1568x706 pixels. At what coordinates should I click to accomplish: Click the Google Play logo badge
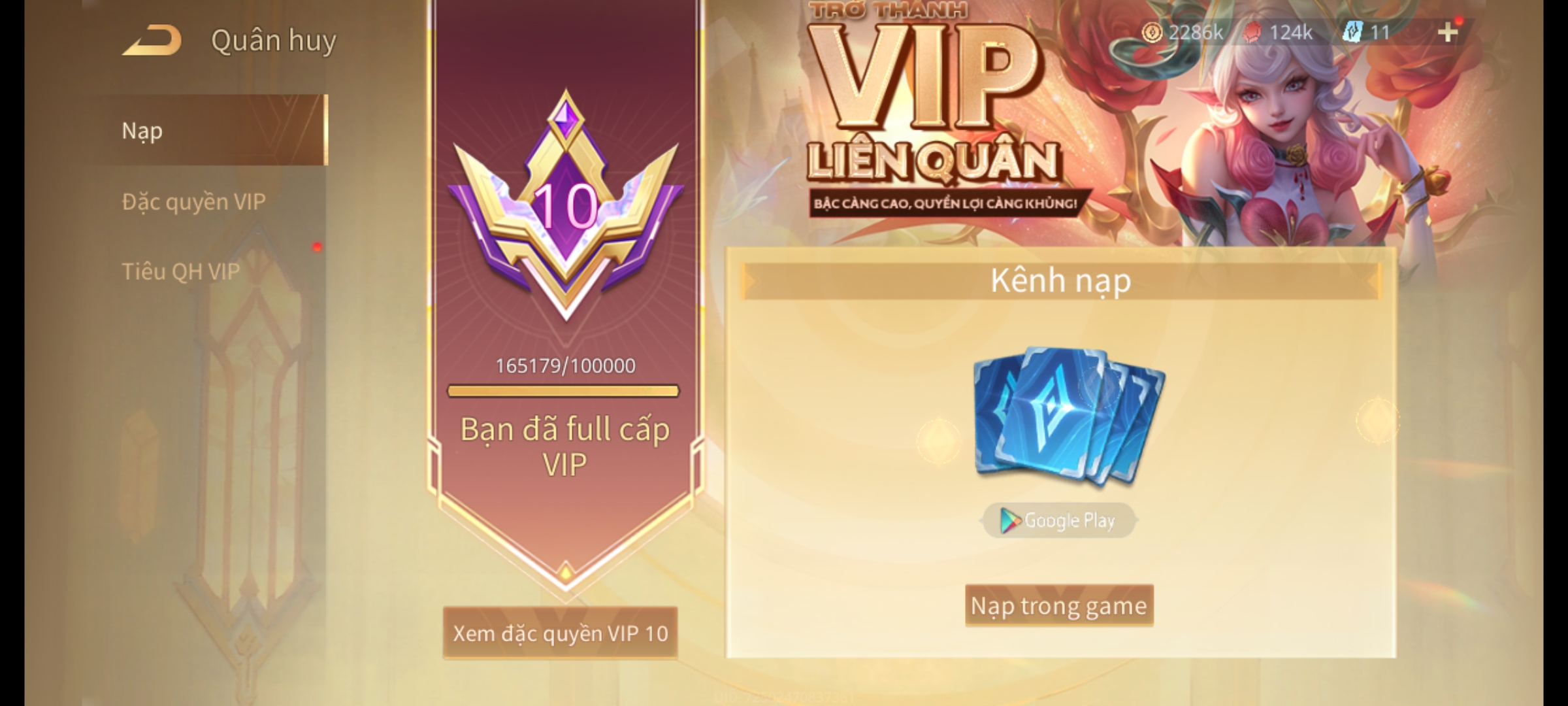[x=1059, y=520]
